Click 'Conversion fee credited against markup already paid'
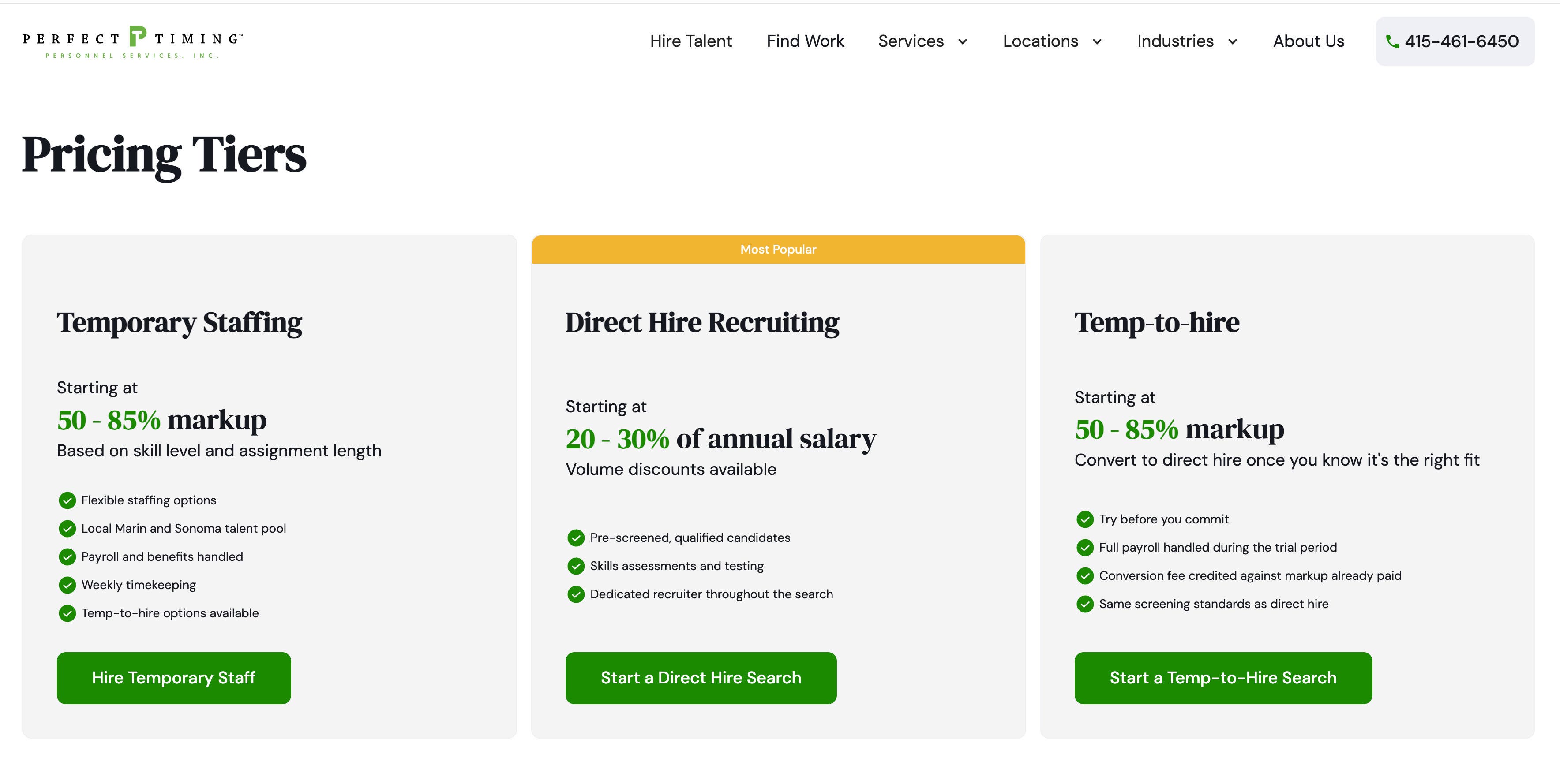Viewport: 1560px width, 784px height. point(1251,576)
